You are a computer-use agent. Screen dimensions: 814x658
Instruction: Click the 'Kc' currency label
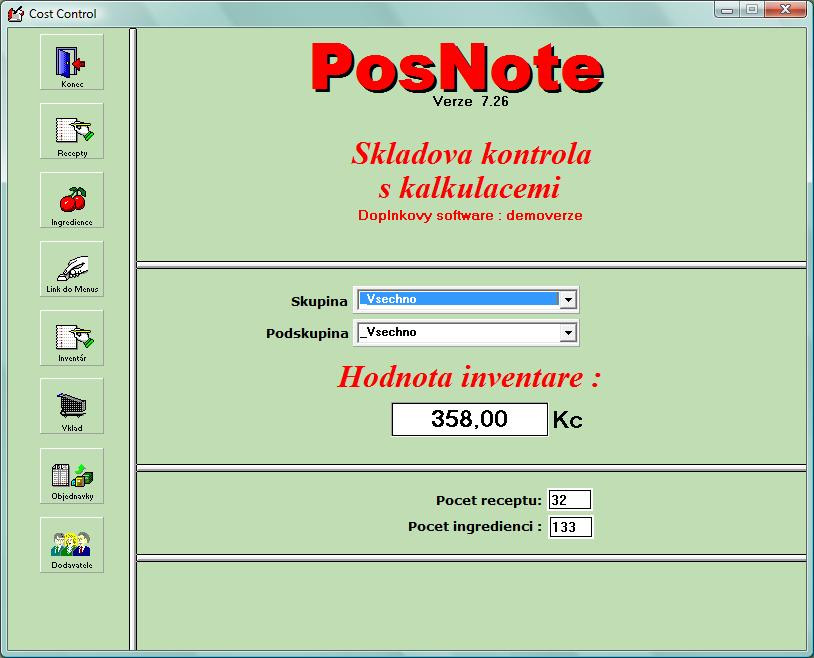(567, 420)
